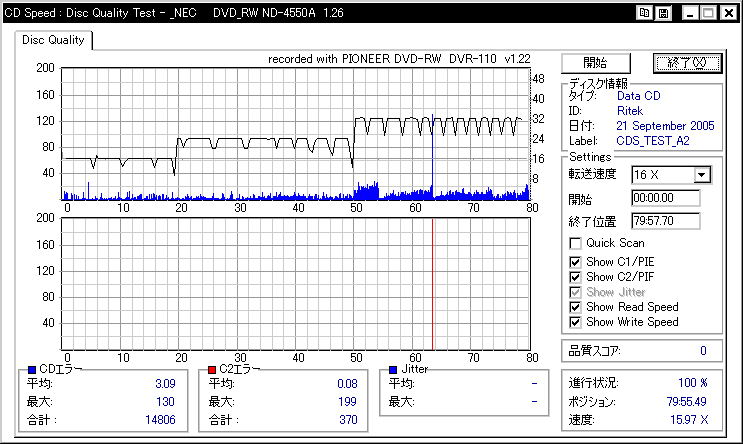Enable the Quick Scan checkbox
This screenshot has height=444, width=743.
point(575,244)
